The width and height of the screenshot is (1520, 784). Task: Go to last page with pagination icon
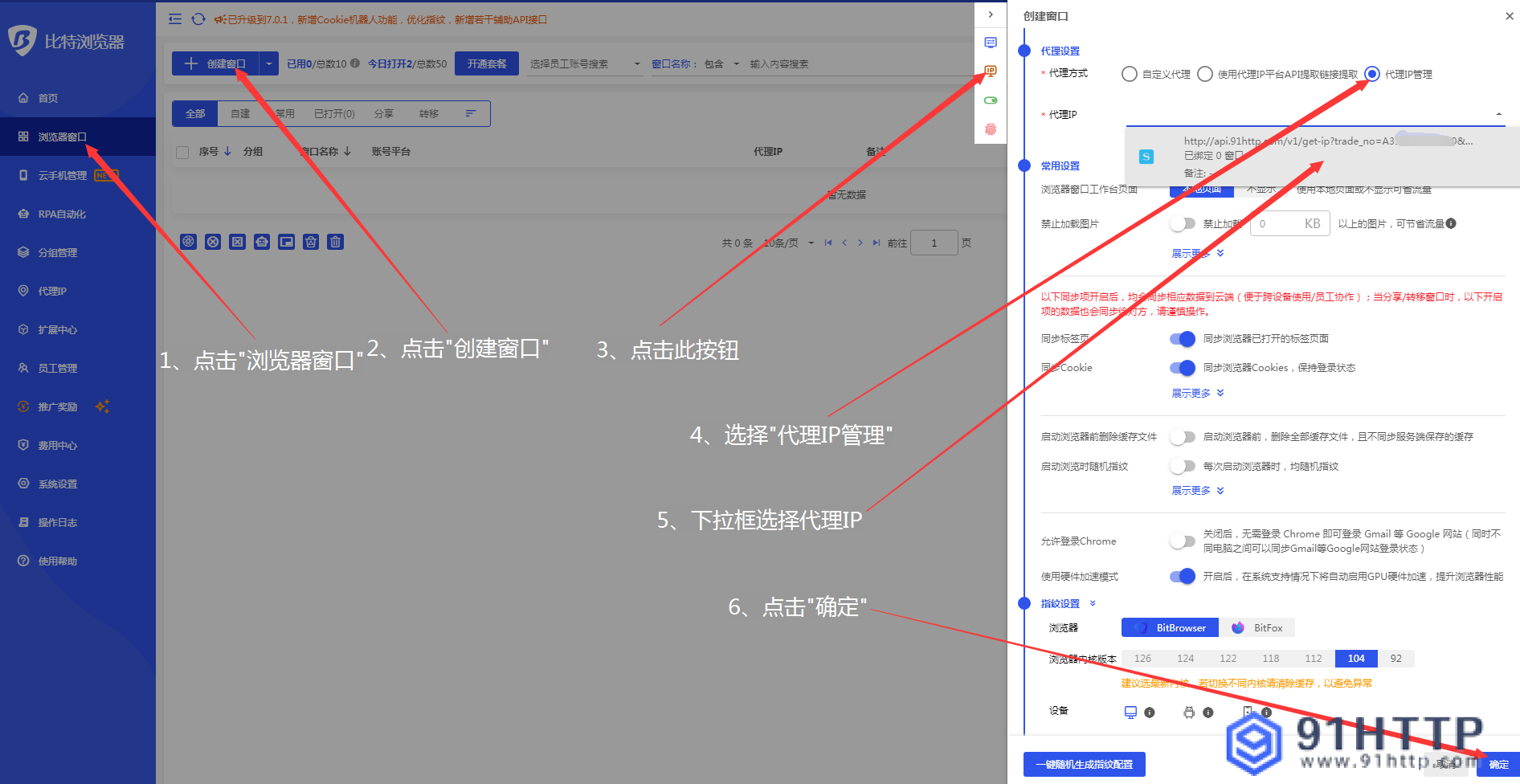tap(876, 243)
